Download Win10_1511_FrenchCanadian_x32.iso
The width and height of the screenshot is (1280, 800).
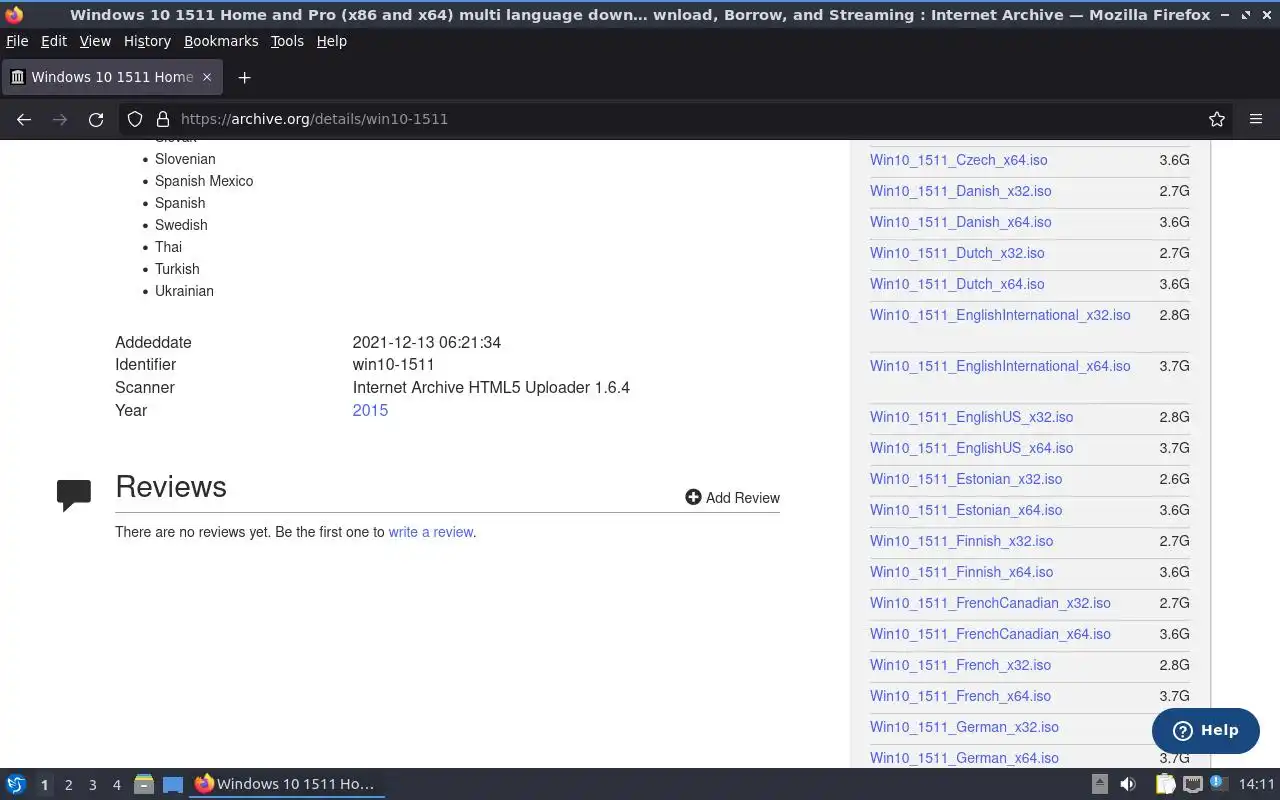tap(990, 603)
